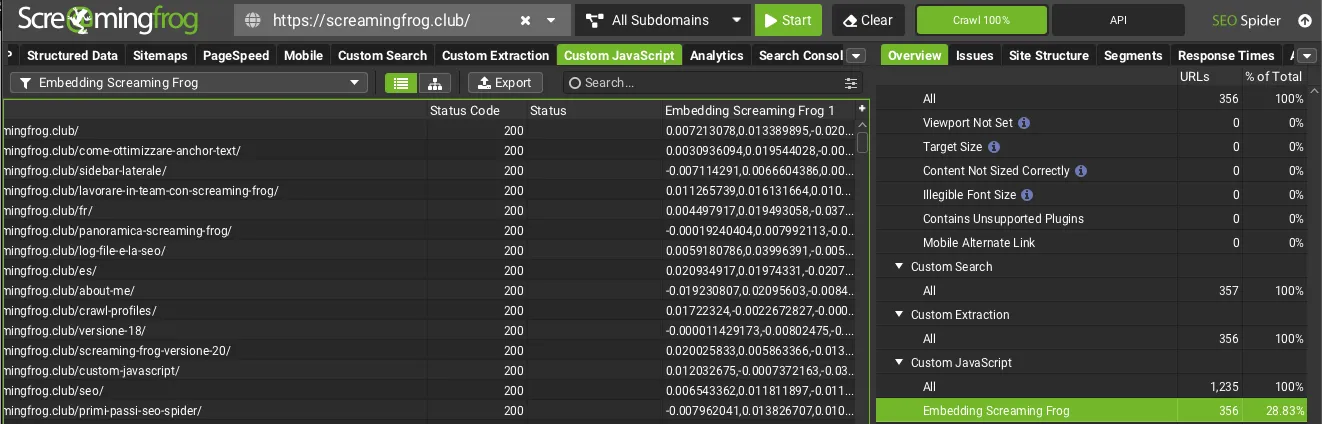This screenshot has width=1322, height=424.
Task: Click the Crawl 100% progress bar
Action: pos(982,20)
